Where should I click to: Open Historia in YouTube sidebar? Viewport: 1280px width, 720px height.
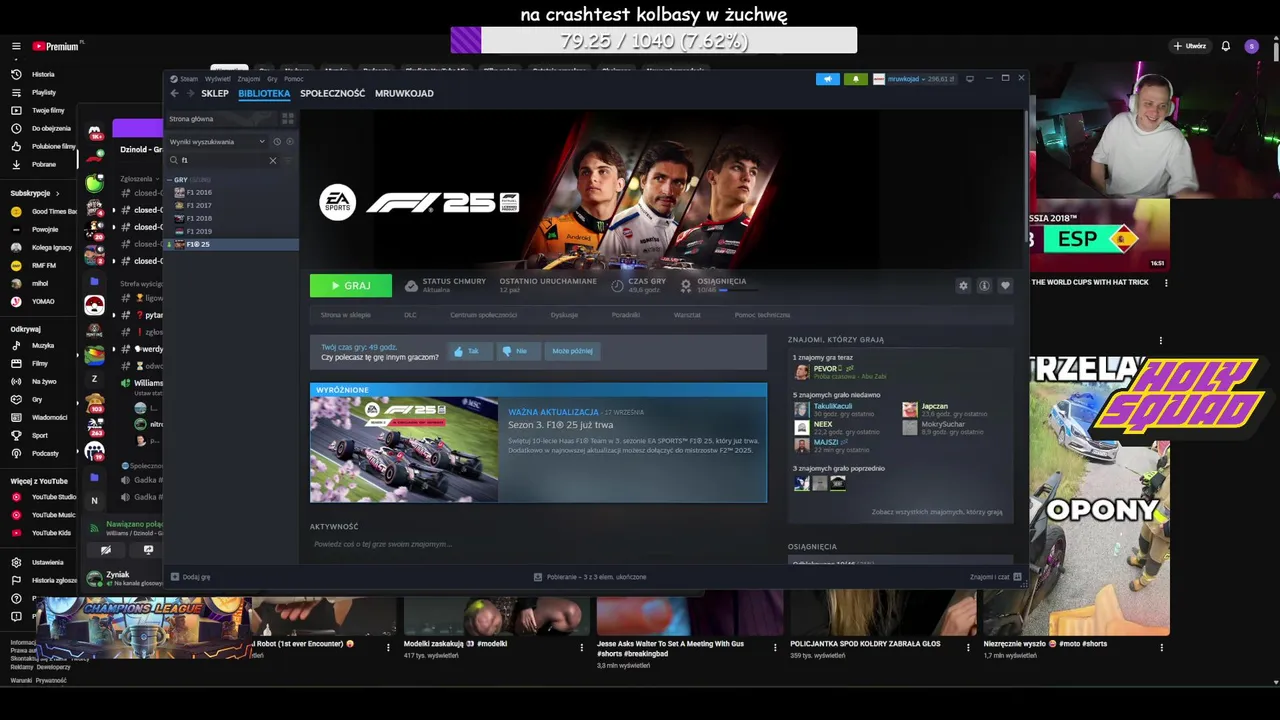tap(38, 74)
